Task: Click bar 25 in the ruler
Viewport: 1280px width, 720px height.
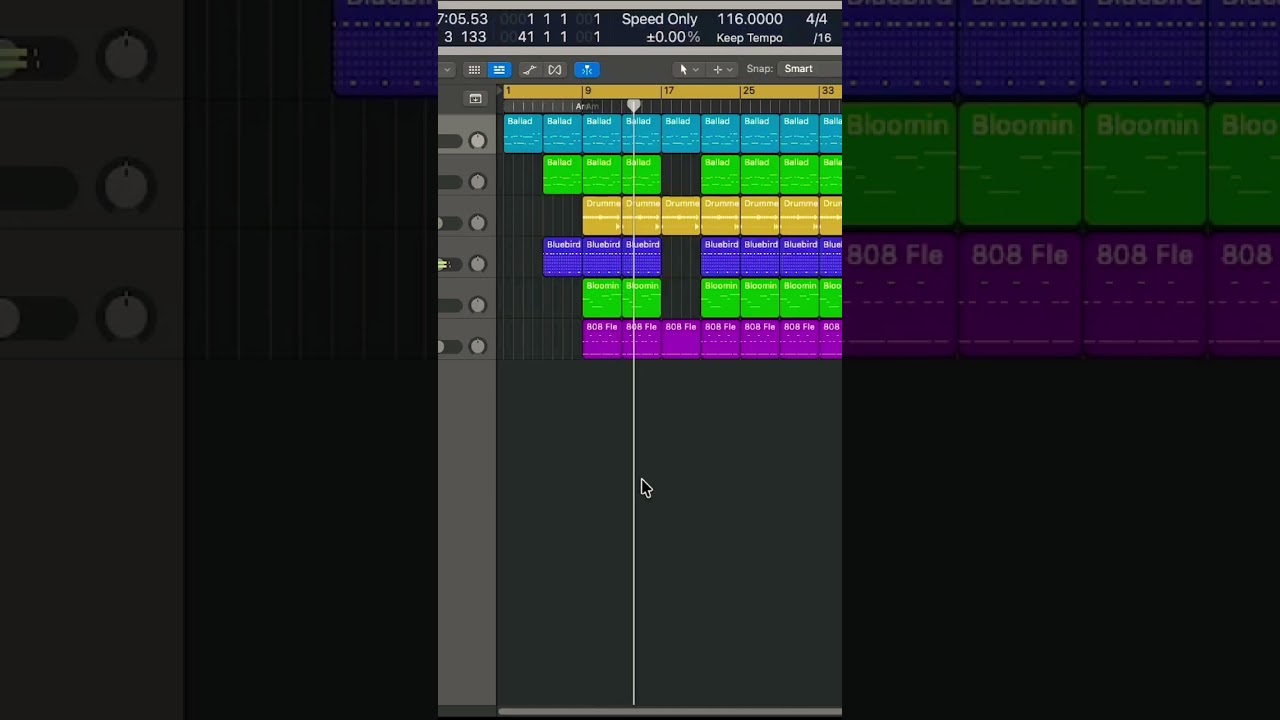Action: (x=747, y=91)
